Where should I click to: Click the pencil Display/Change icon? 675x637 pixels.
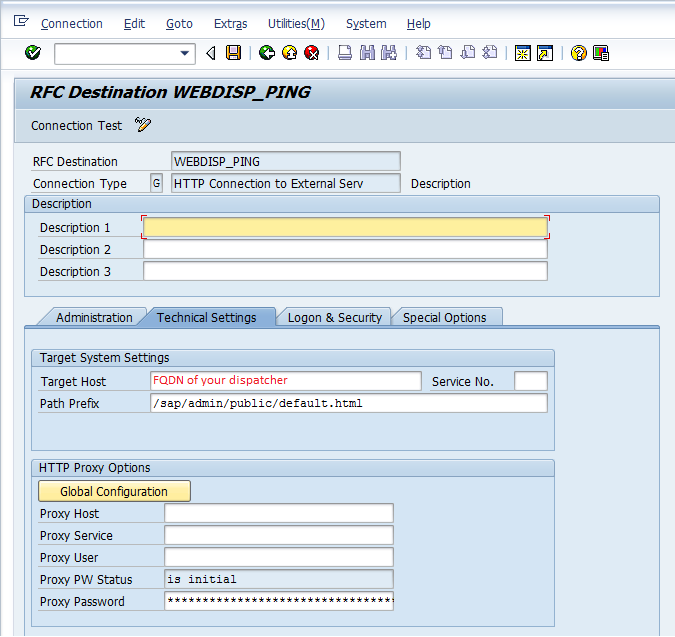coord(142,125)
